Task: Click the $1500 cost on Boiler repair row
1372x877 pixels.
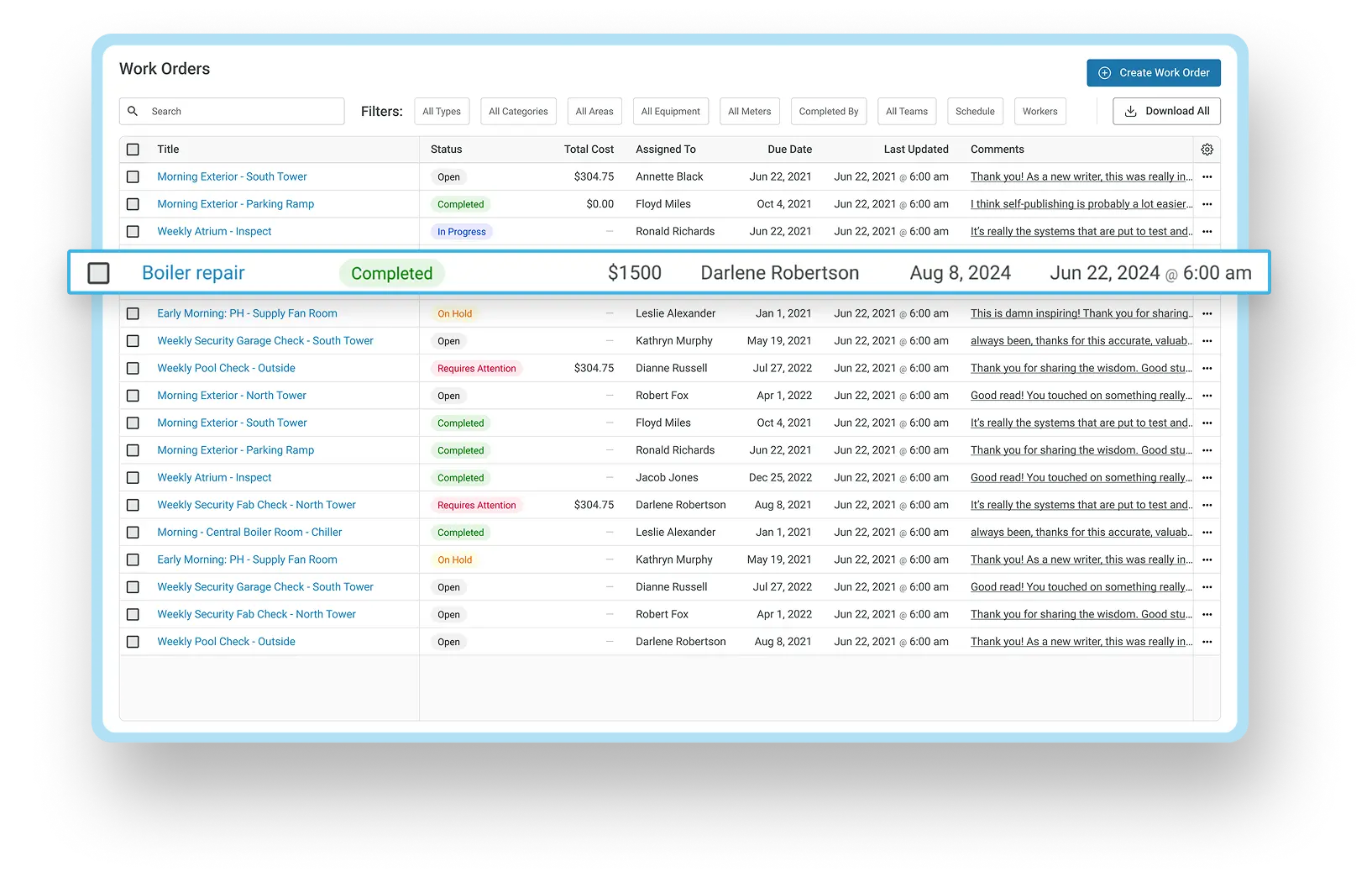Action: [634, 273]
